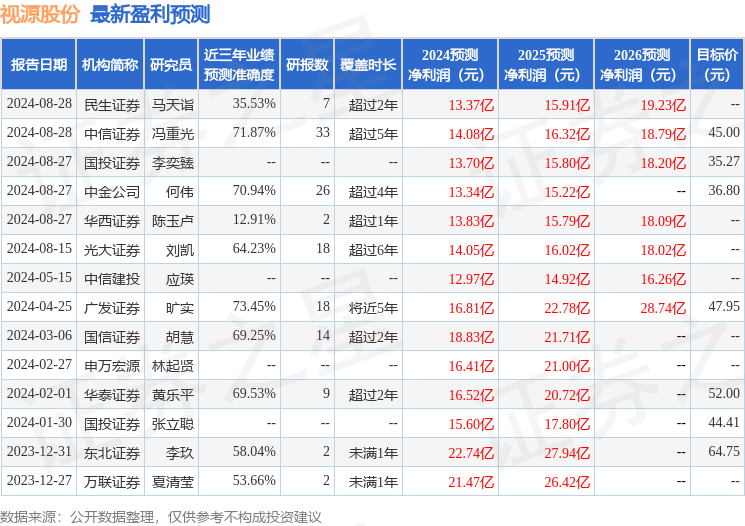745x526 pixels.
Task: Select the 中信证券 institution cell
Action: 112,133
